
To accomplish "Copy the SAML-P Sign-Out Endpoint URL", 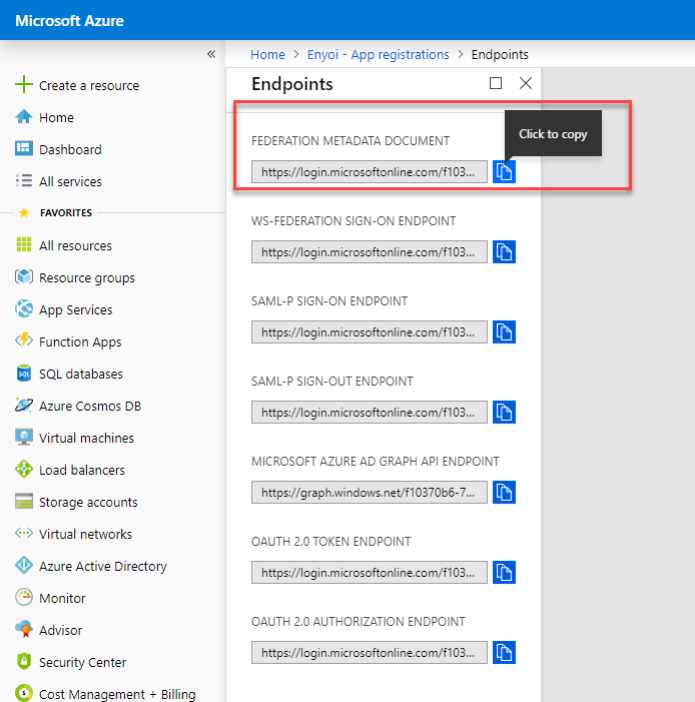I will click(504, 412).
